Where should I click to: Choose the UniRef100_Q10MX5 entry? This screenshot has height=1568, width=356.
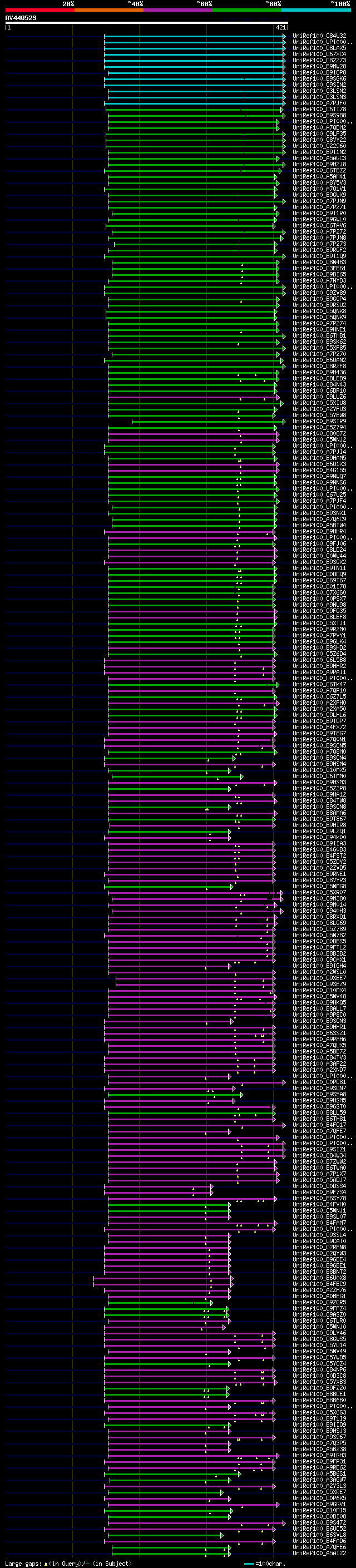[319, 770]
